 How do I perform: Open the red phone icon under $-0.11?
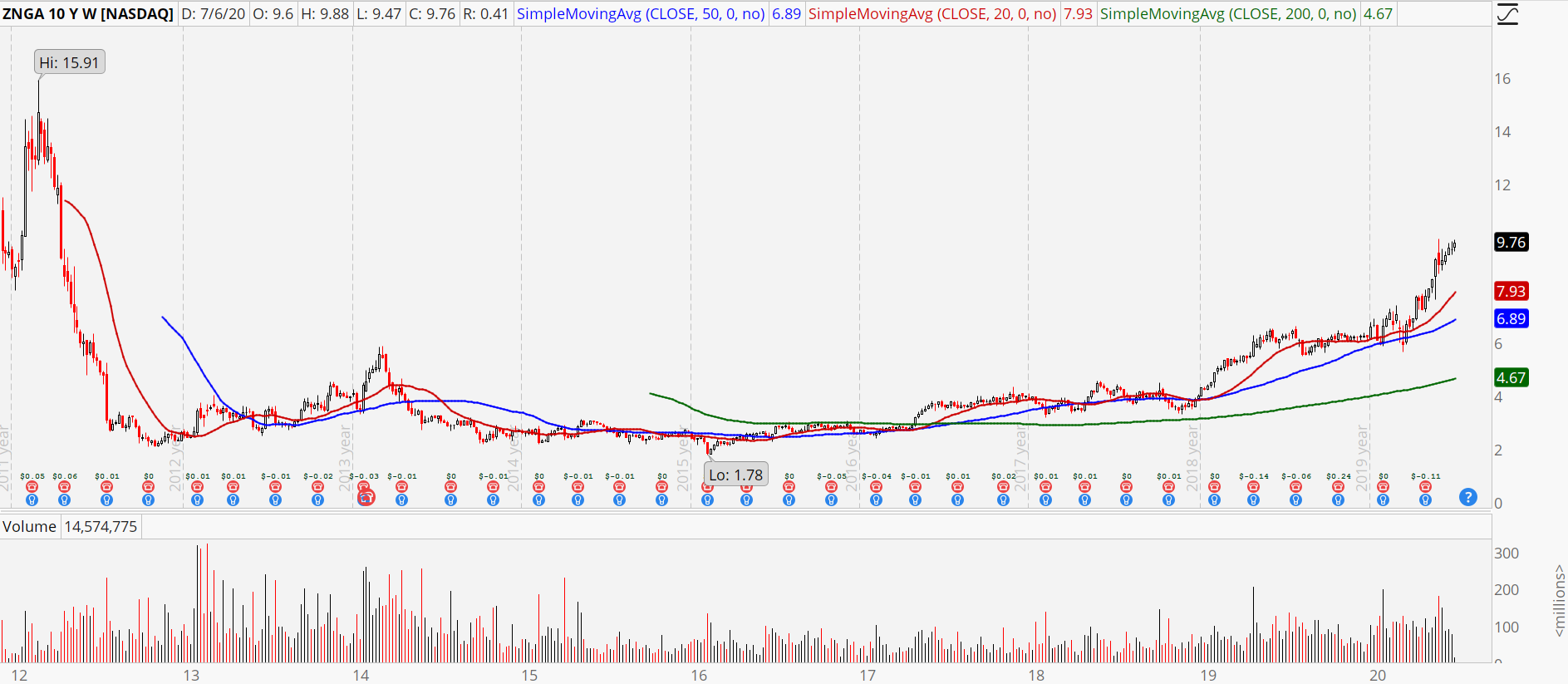(1425, 487)
